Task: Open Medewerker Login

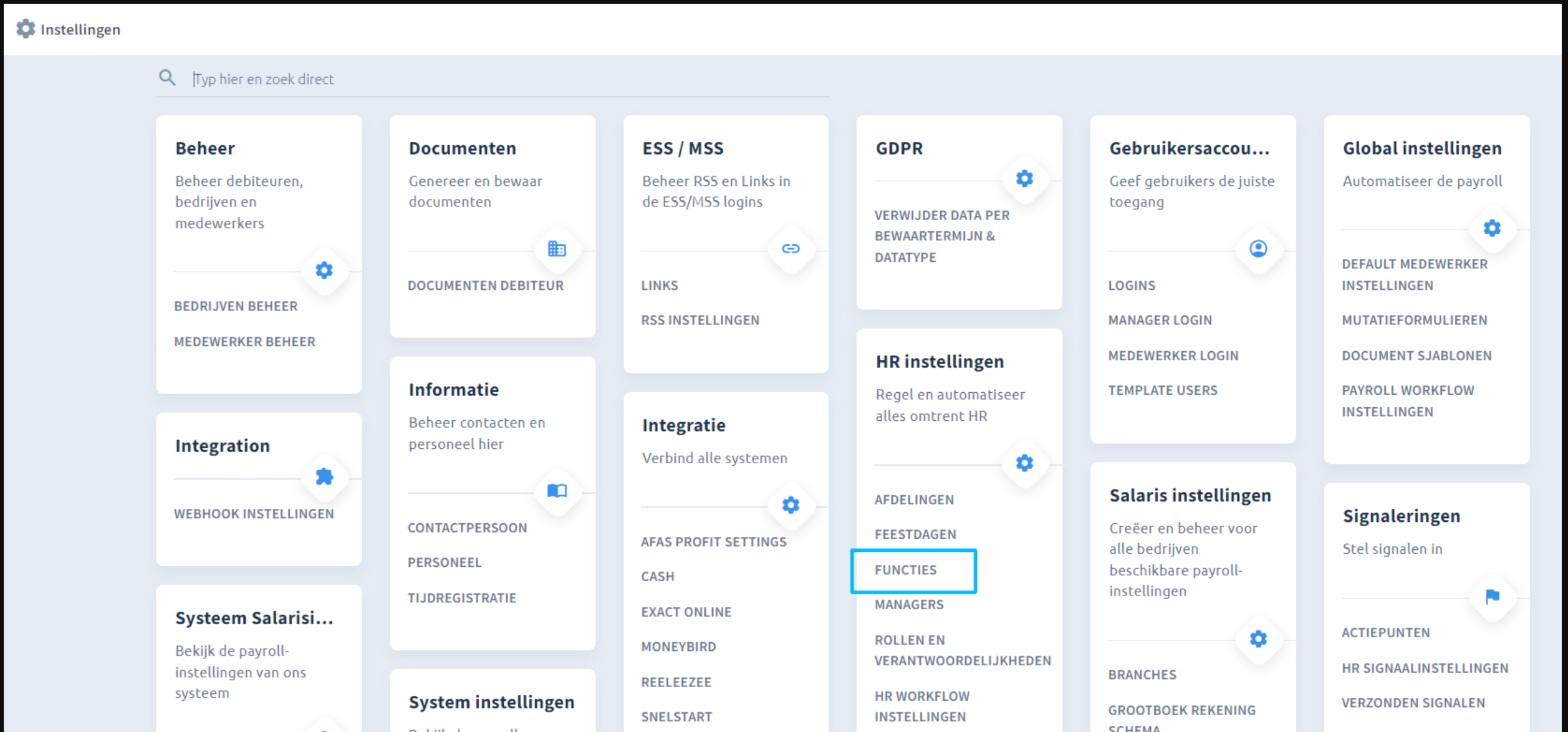Action: pos(1173,355)
